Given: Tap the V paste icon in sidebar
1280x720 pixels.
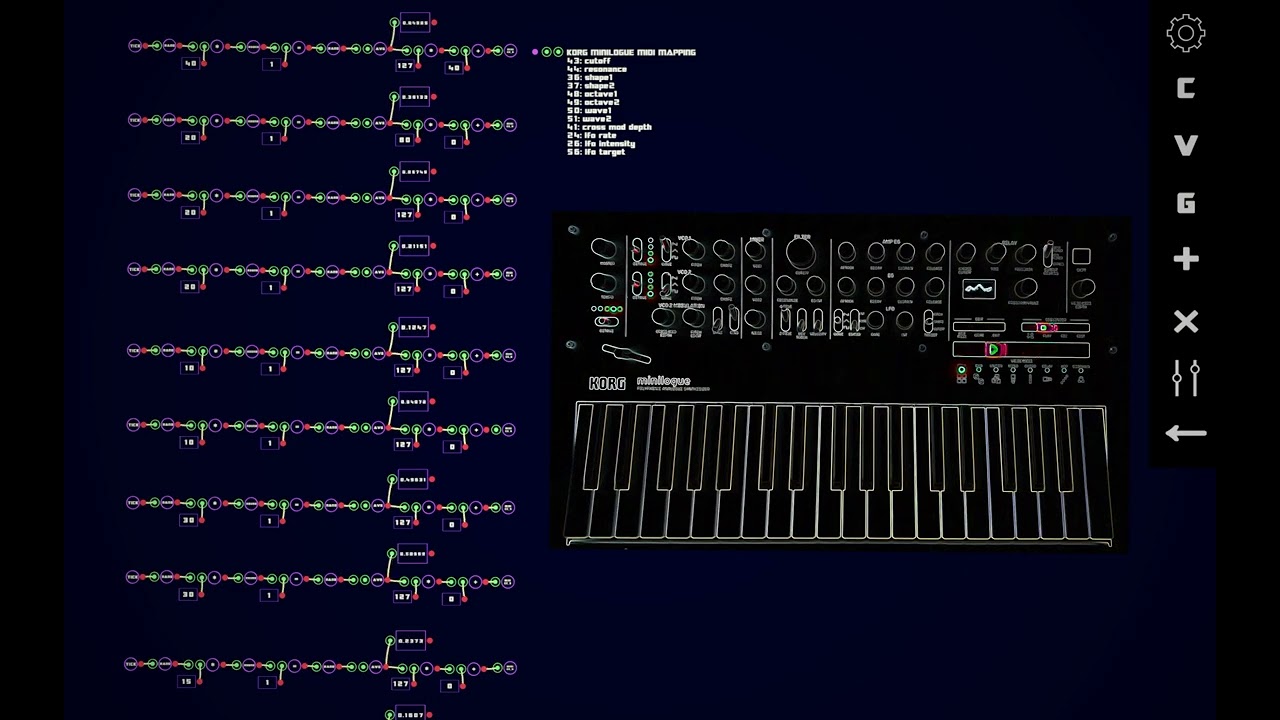Looking at the screenshot, I should click(x=1186, y=146).
